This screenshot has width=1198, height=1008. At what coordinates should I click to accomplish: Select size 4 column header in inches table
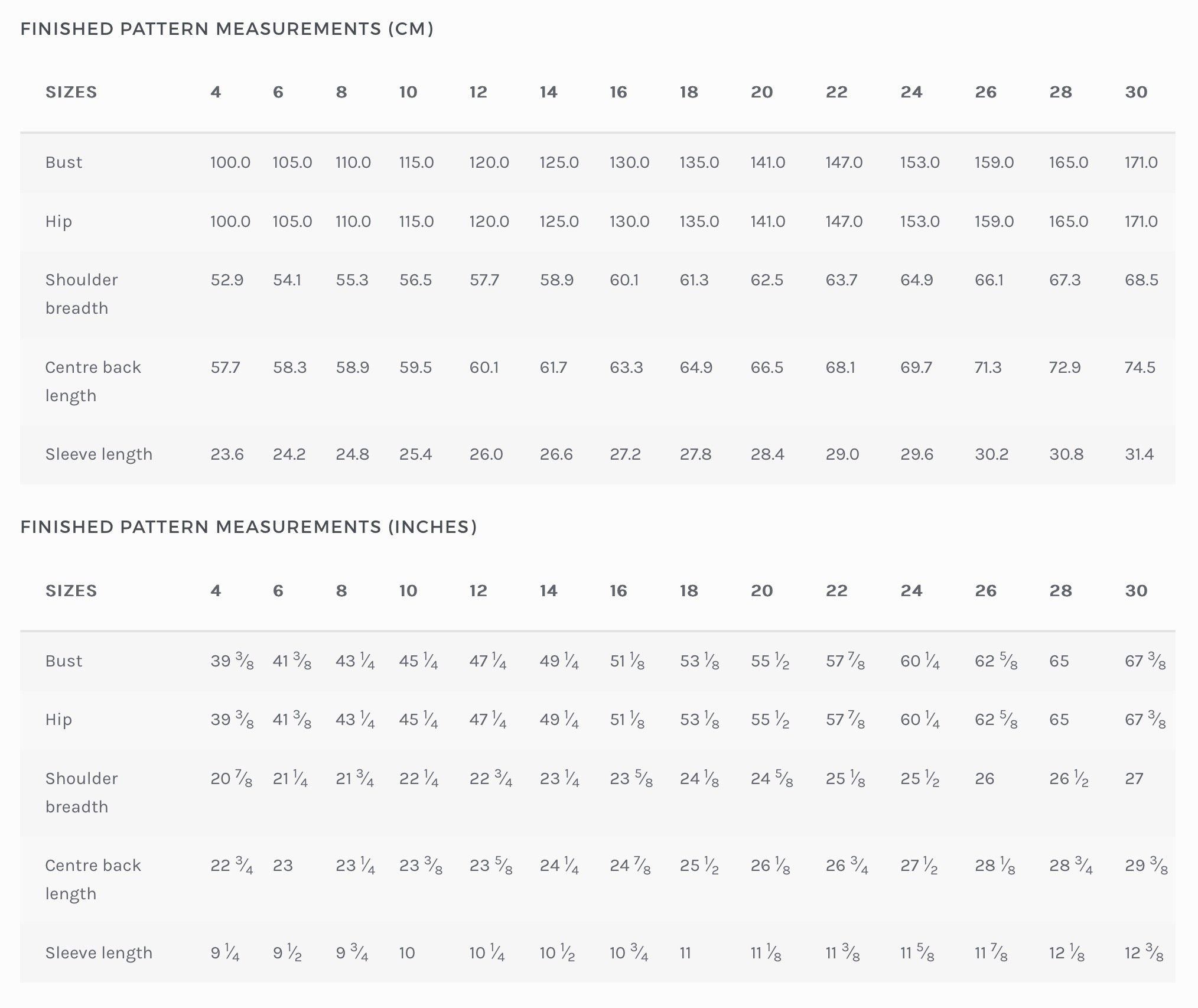click(216, 591)
